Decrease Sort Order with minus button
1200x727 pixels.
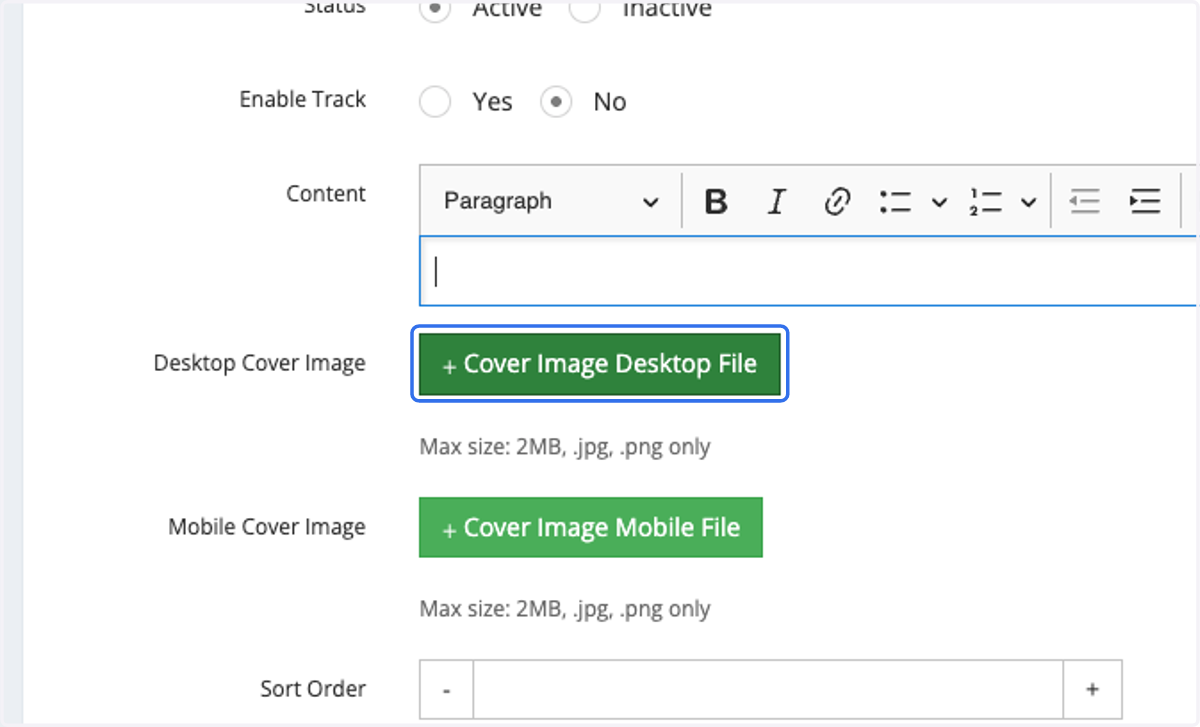pos(446,689)
